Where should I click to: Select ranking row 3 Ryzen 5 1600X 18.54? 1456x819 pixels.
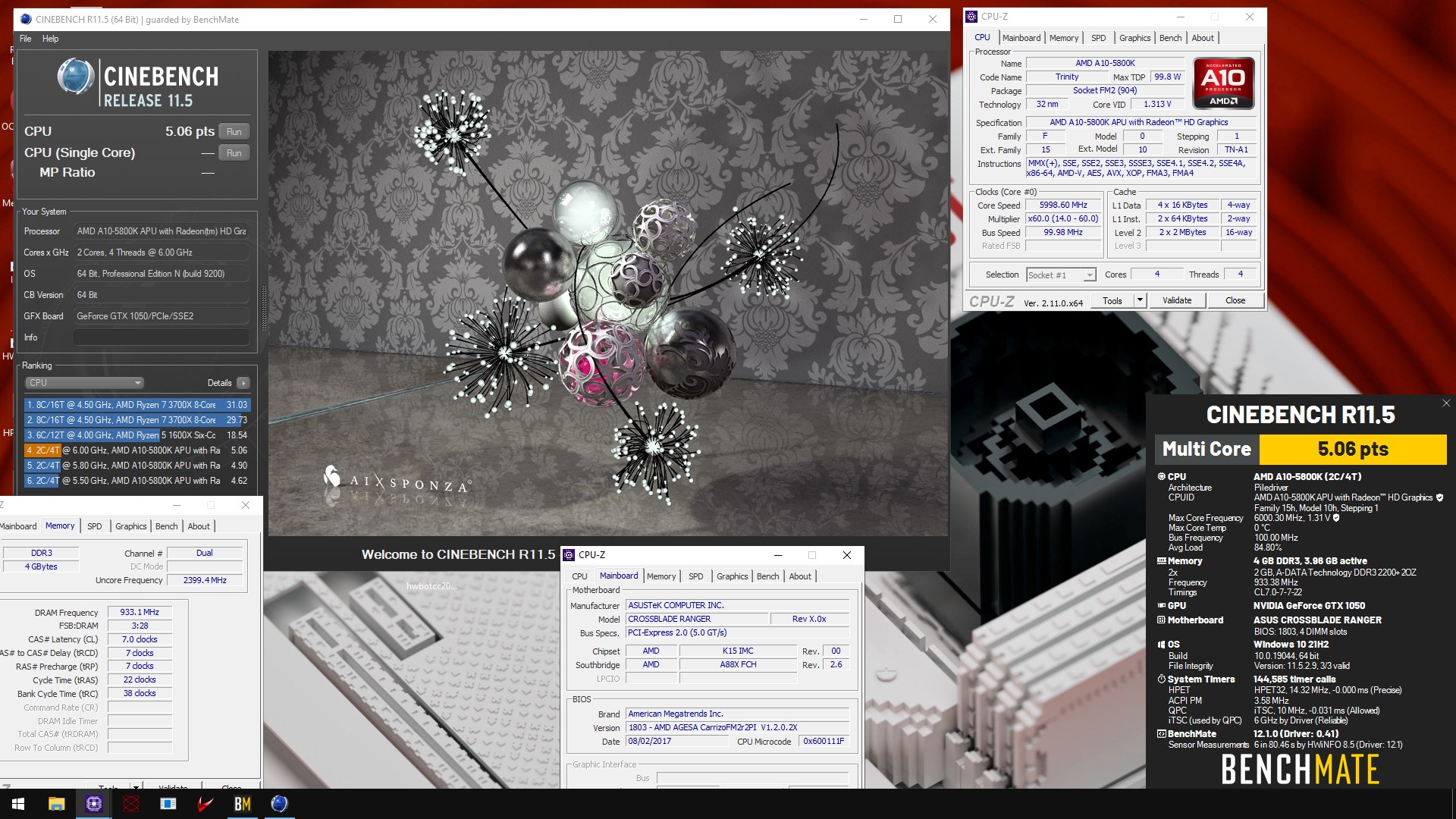pyautogui.click(x=137, y=435)
